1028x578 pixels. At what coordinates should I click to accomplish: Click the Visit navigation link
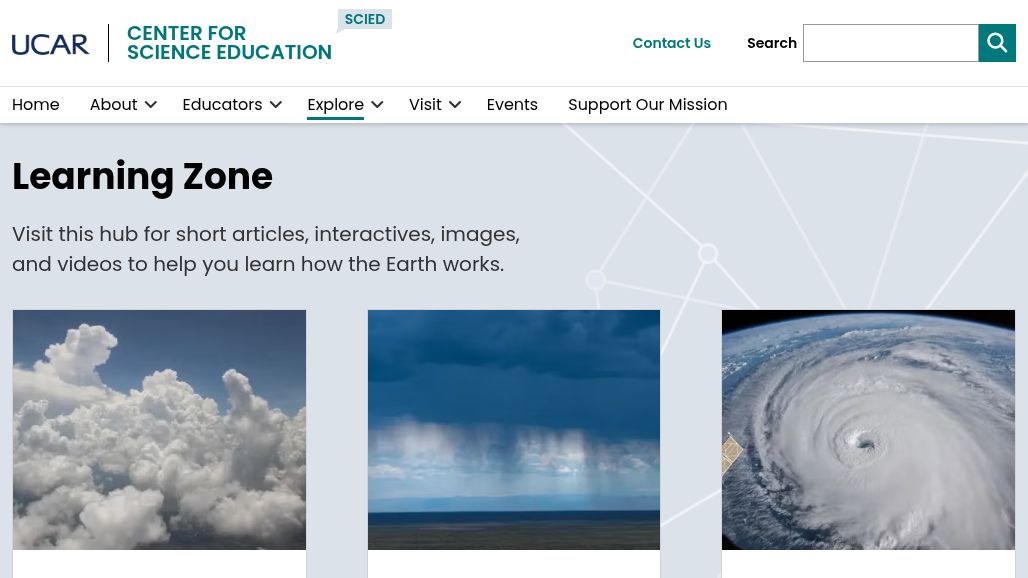click(x=425, y=104)
